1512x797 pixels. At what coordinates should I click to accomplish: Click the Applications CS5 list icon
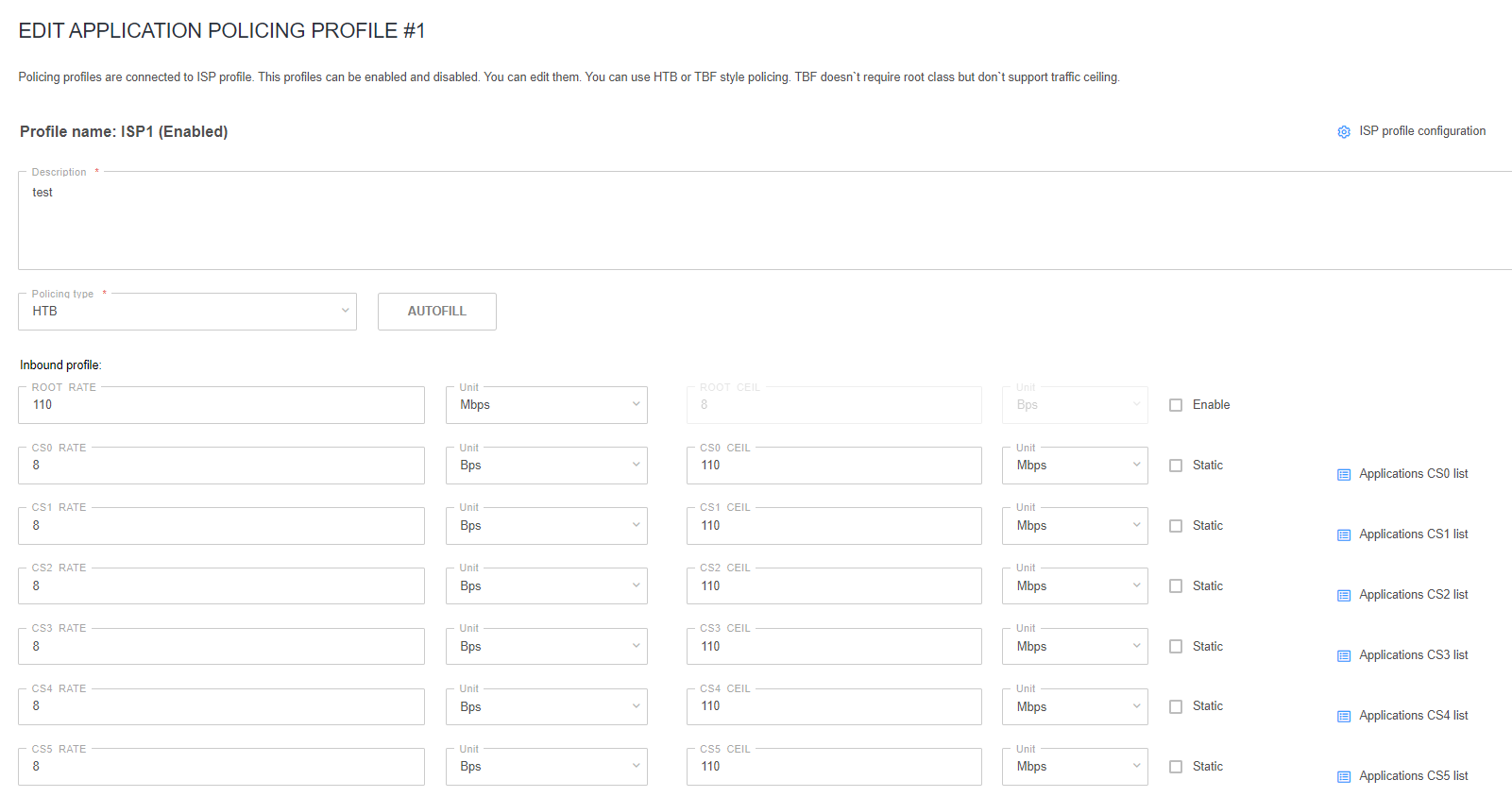point(1343,777)
